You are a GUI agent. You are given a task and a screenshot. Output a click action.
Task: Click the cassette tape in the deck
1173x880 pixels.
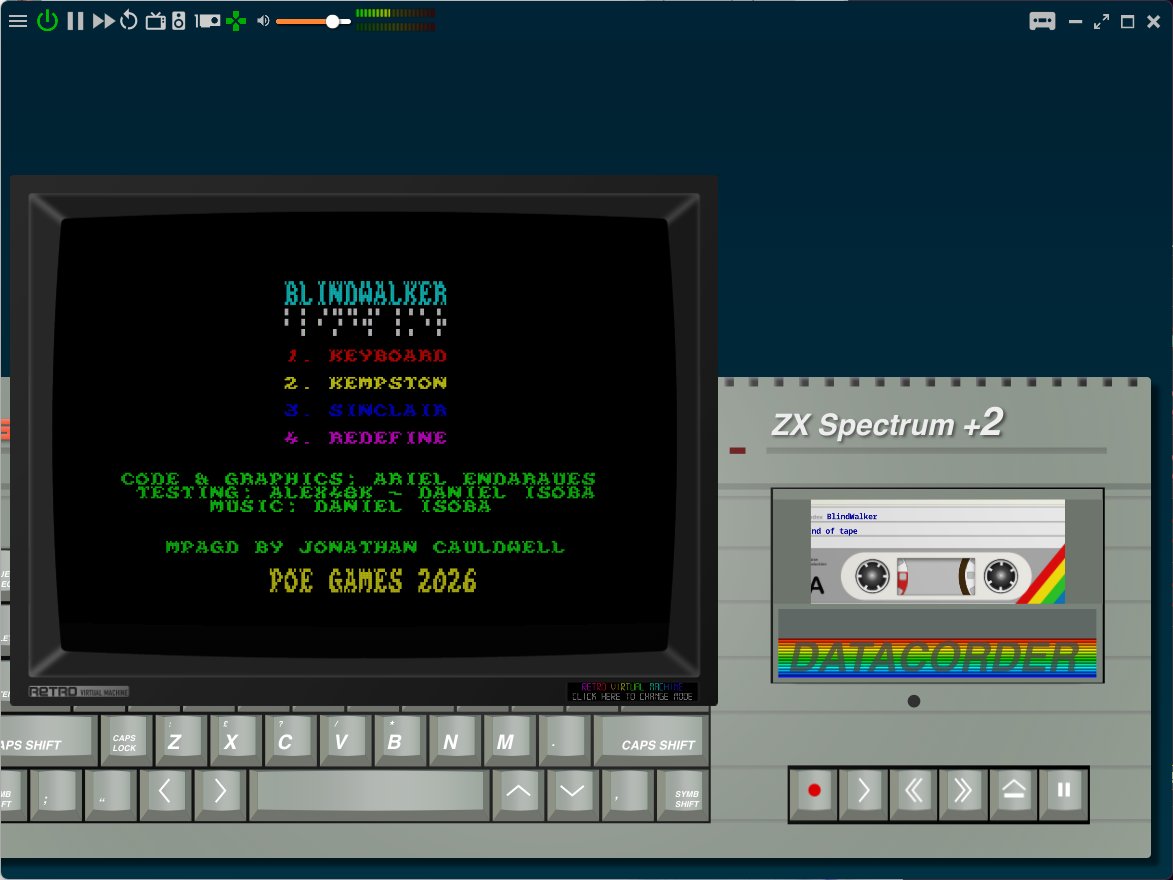pyautogui.click(x=937, y=551)
